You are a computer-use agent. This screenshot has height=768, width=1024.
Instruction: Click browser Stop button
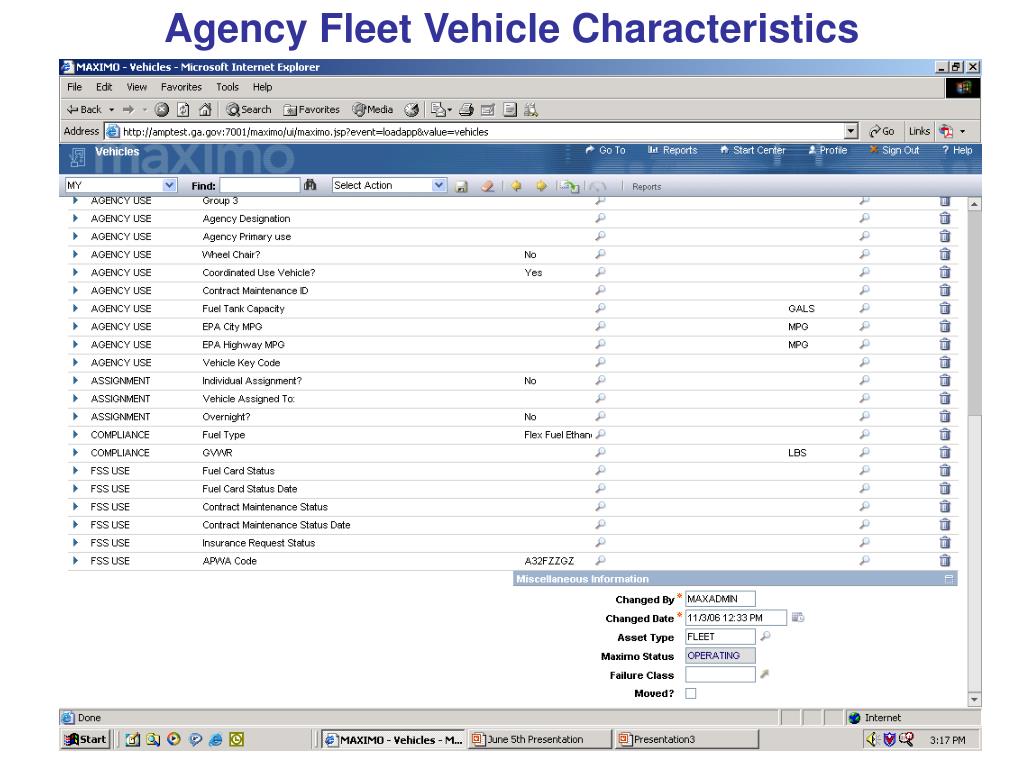(x=162, y=110)
